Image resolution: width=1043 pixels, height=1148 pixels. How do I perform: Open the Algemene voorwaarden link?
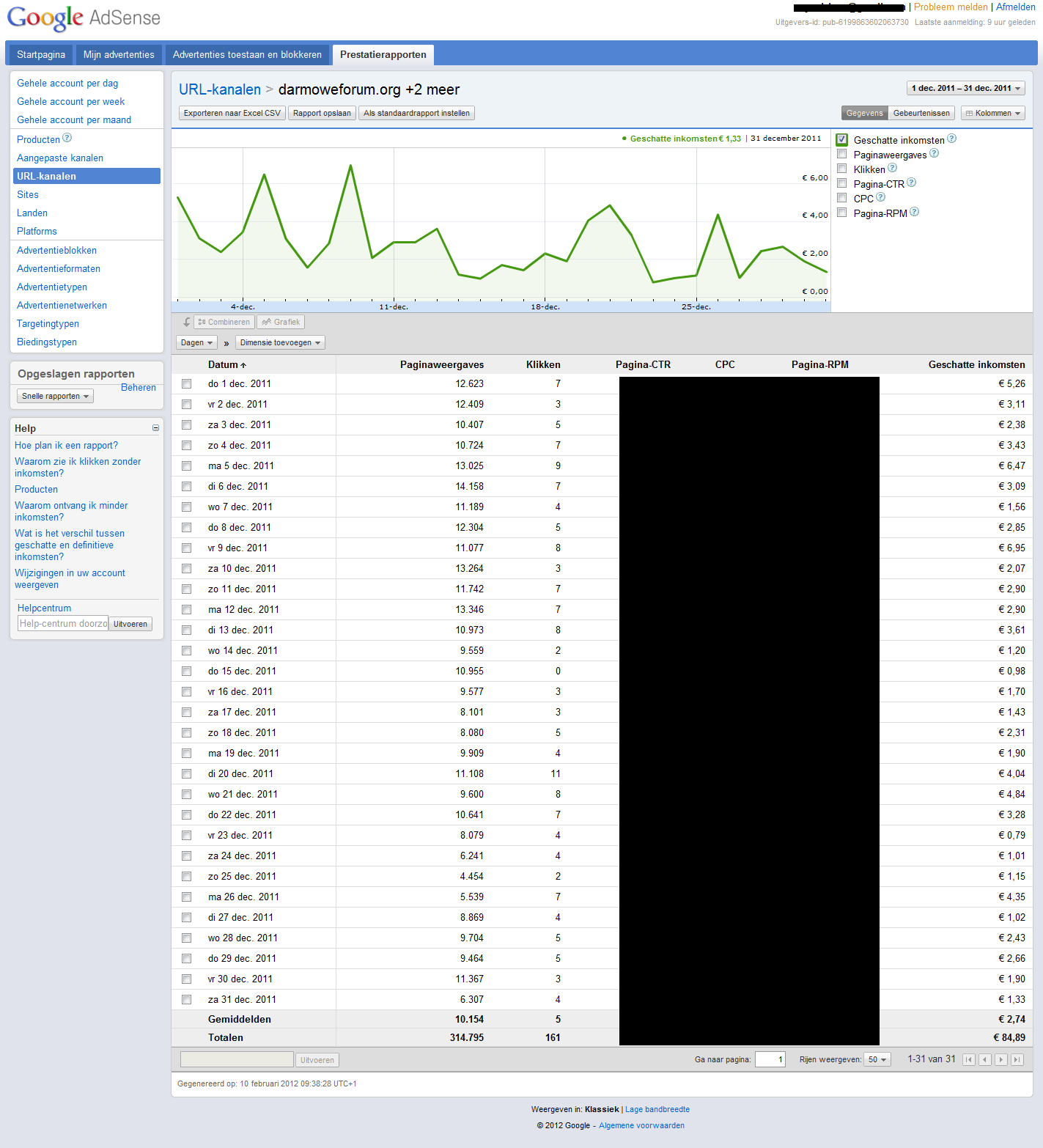coord(641,1125)
